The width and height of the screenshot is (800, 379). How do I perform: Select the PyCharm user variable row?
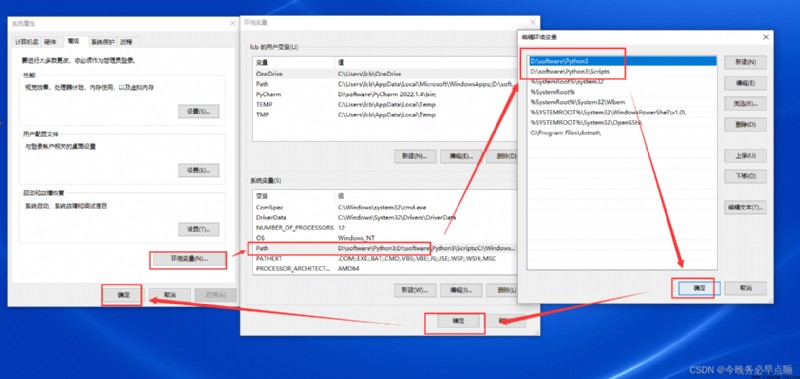click(385, 94)
